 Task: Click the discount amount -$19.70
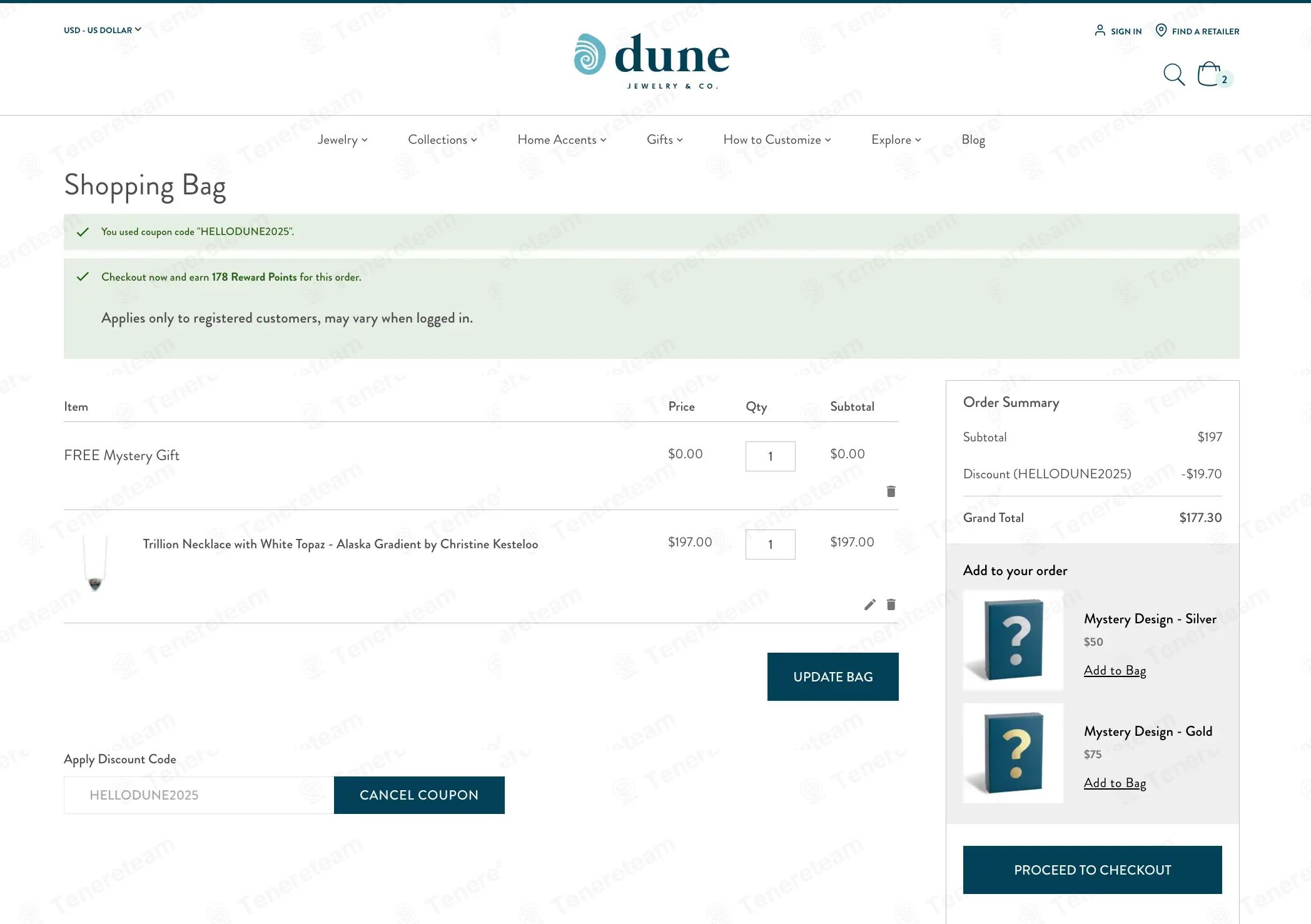(1201, 474)
